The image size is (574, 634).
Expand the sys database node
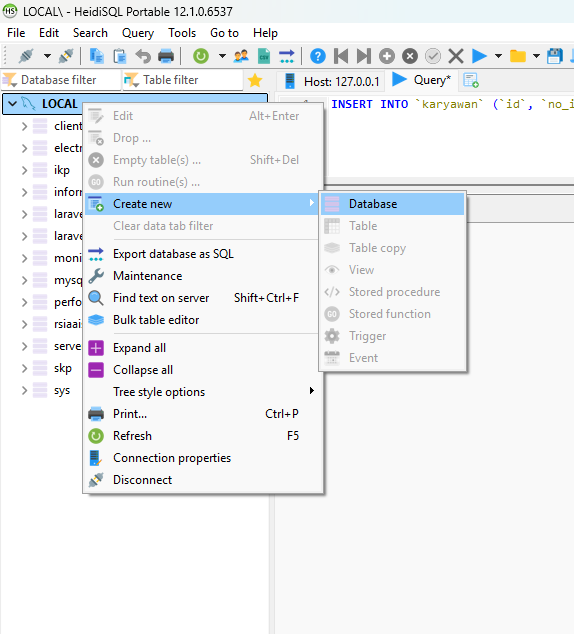[24, 391]
